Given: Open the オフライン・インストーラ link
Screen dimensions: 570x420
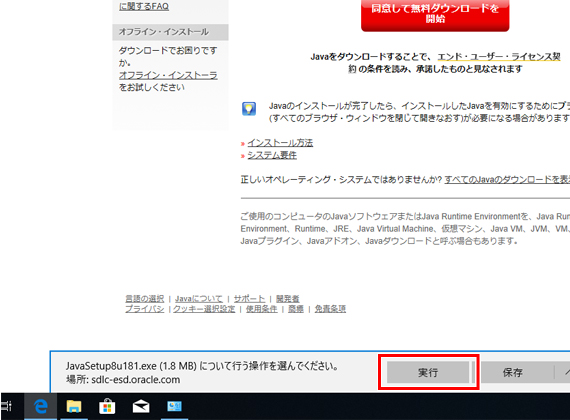Looking at the screenshot, I should 168,75.
